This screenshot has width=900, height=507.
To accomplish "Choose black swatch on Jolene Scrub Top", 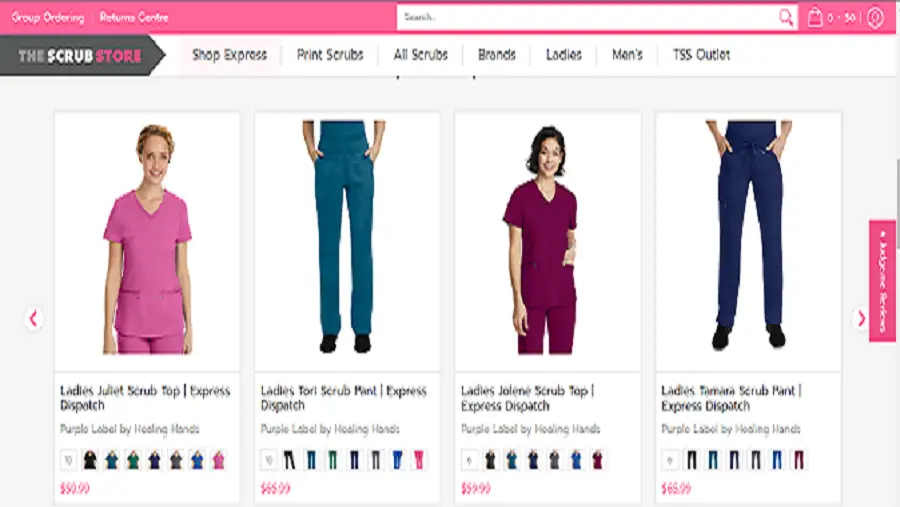I will (490, 460).
